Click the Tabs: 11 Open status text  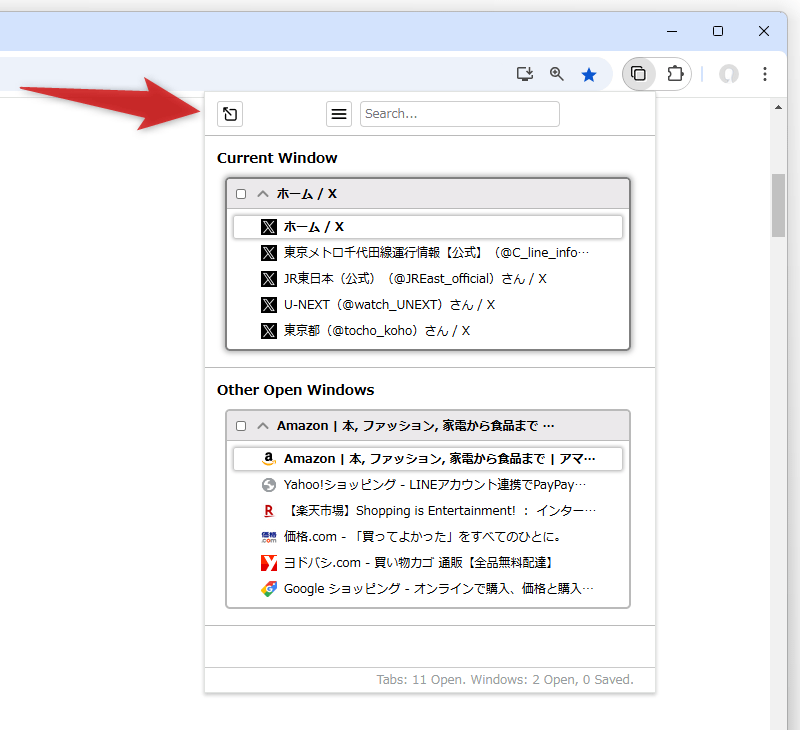coord(505,680)
